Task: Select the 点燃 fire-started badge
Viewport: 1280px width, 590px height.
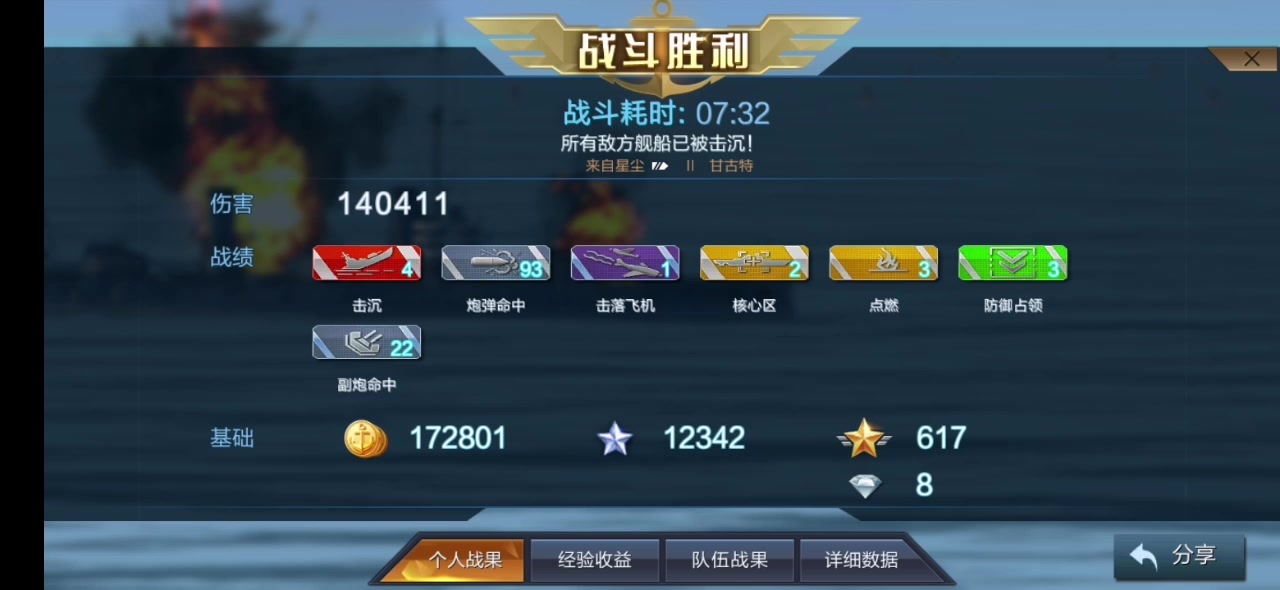Action: (x=884, y=263)
